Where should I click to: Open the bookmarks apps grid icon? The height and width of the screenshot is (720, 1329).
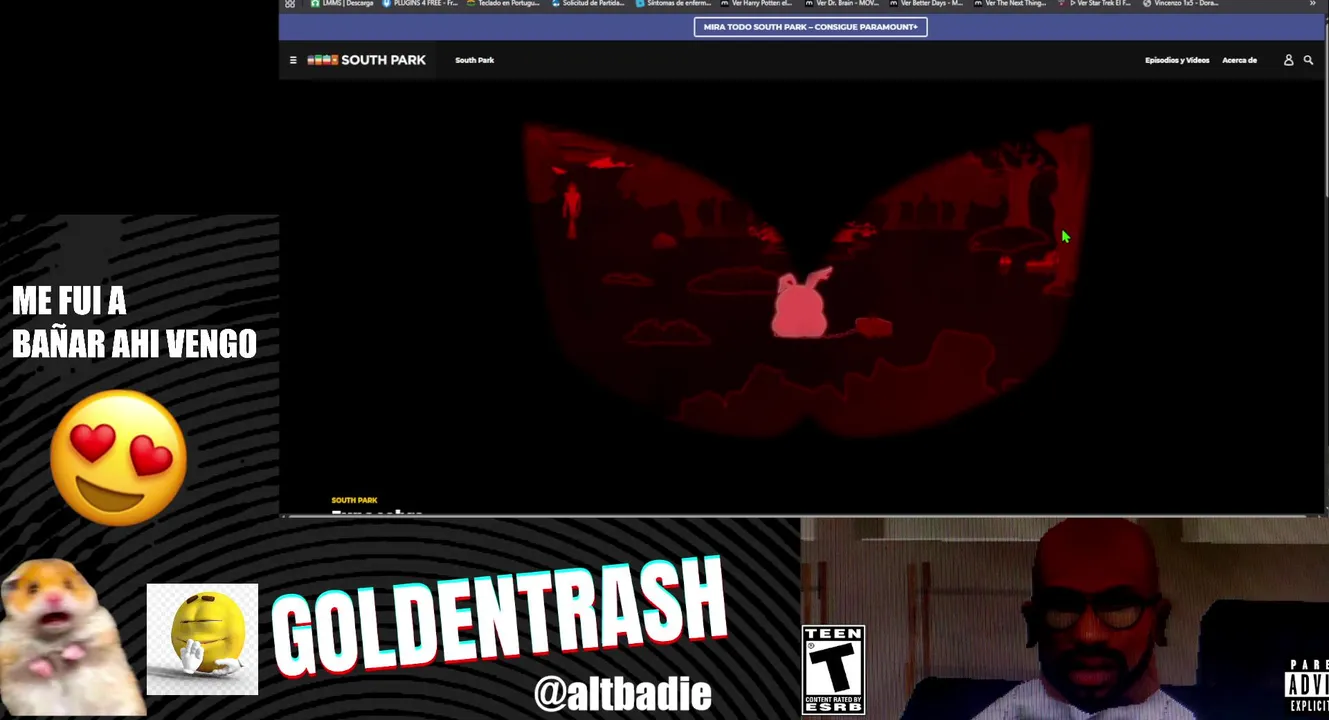click(x=290, y=4)
